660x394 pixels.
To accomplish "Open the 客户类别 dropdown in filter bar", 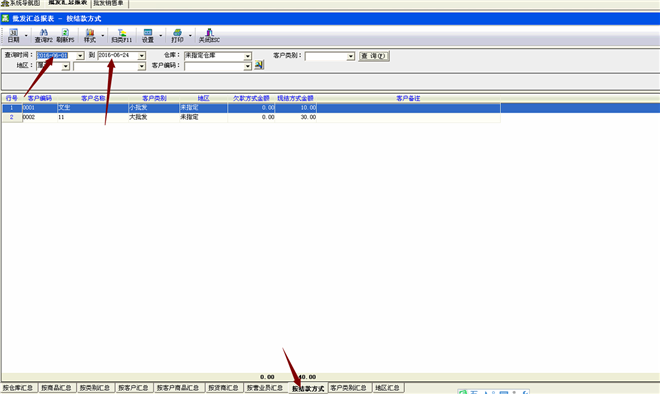I will click(x=351, y=56).
